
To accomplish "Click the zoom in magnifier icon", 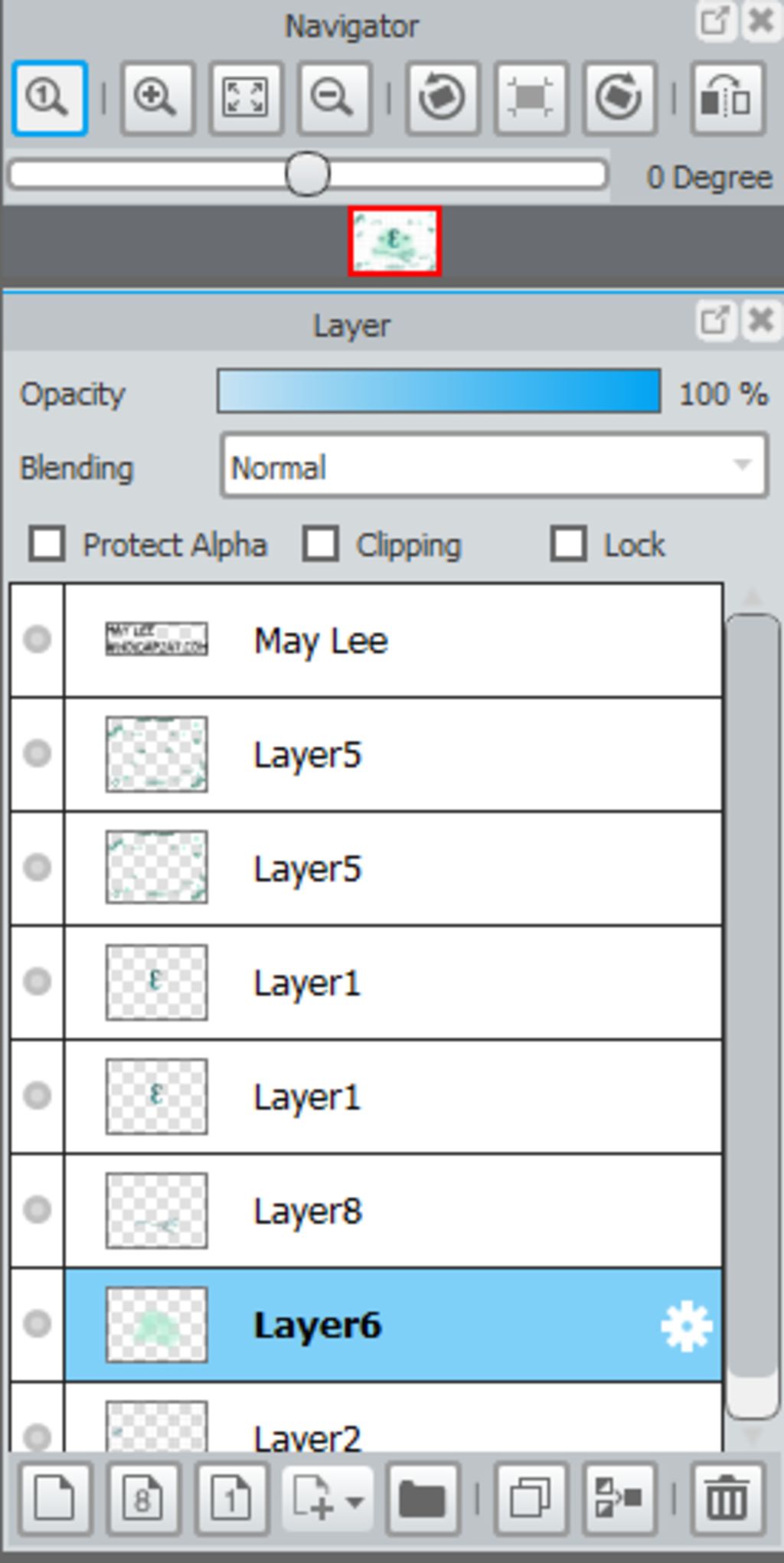I will click(x=155, y=99).
